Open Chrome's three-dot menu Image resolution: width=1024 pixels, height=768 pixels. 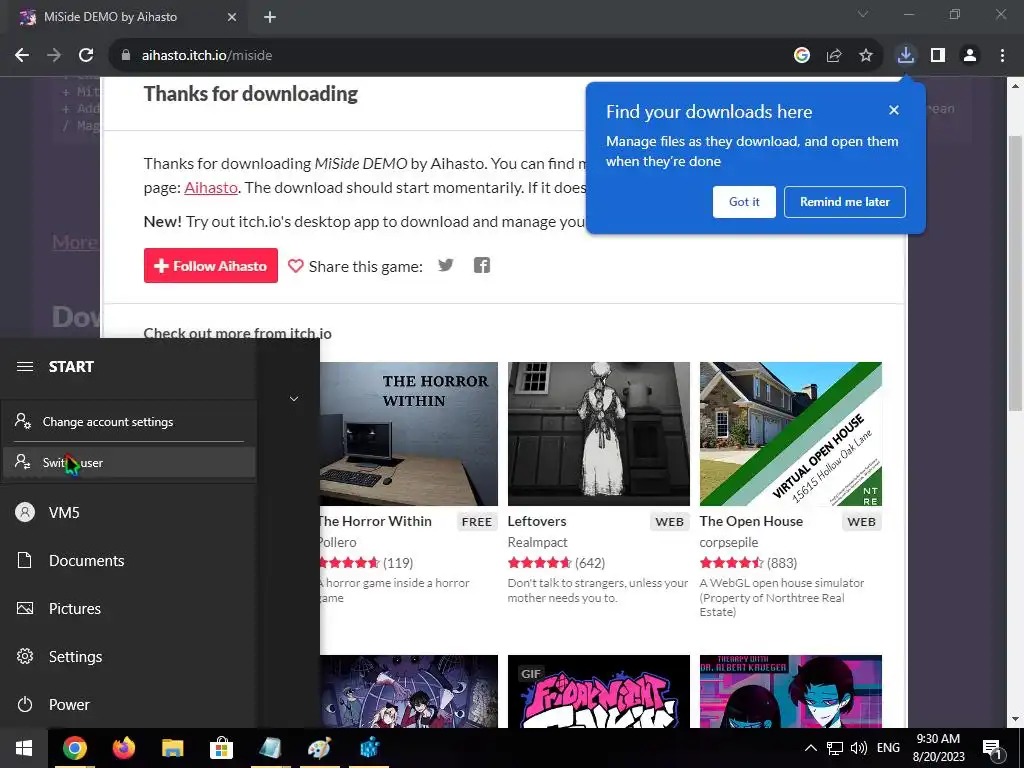[1002, 56]
